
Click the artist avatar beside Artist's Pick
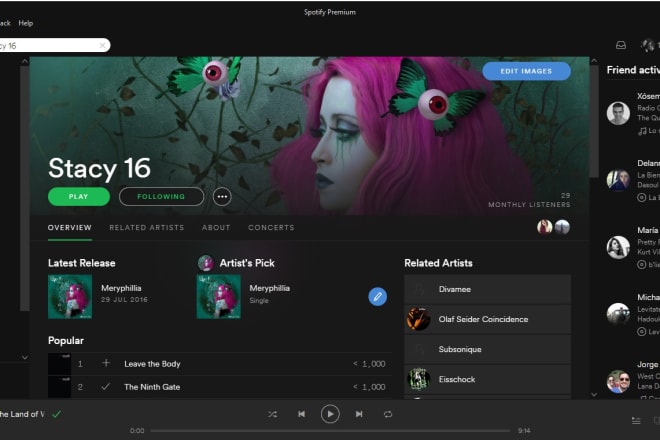[205, 263]
